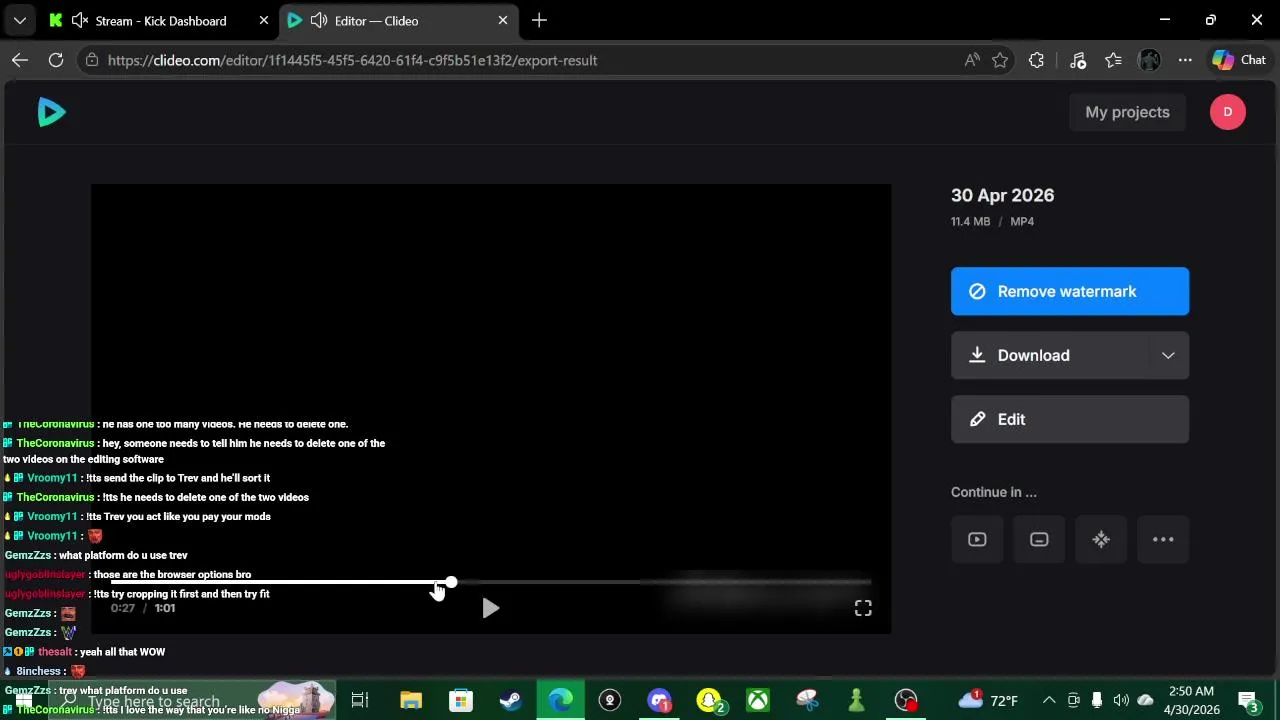Mute audio on the Kick Dashboard tab
The width and height of the screenshot is (1280, 720).
click(x=80, y=21)
